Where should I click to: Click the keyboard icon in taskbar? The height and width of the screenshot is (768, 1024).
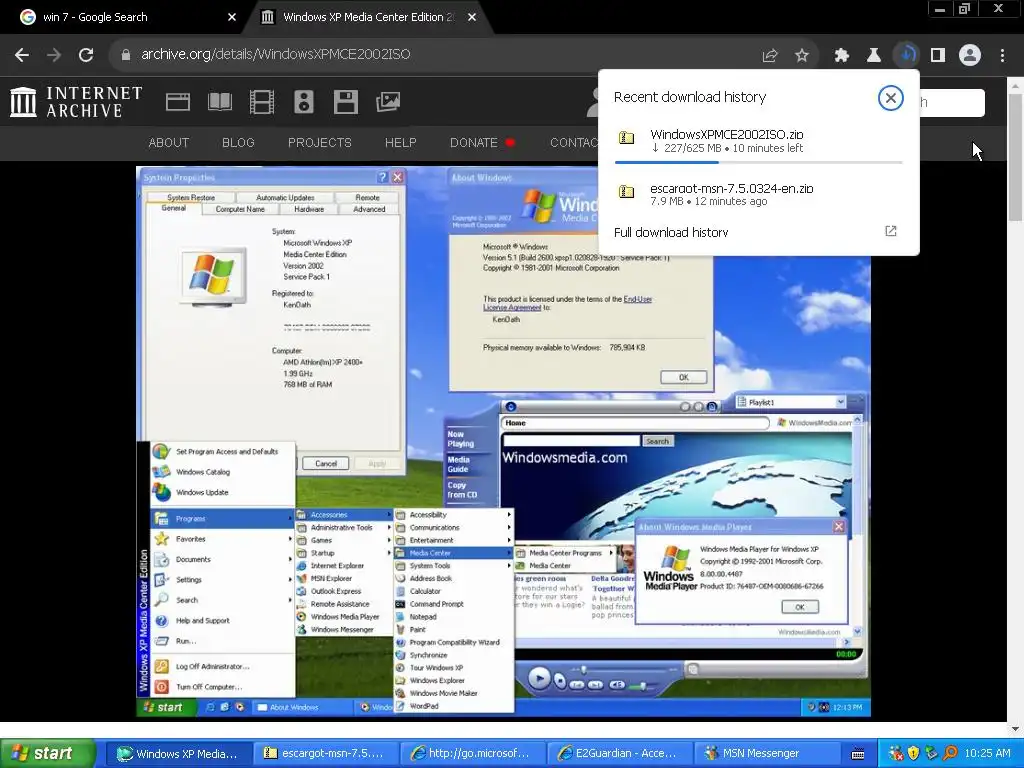(858, 754)
